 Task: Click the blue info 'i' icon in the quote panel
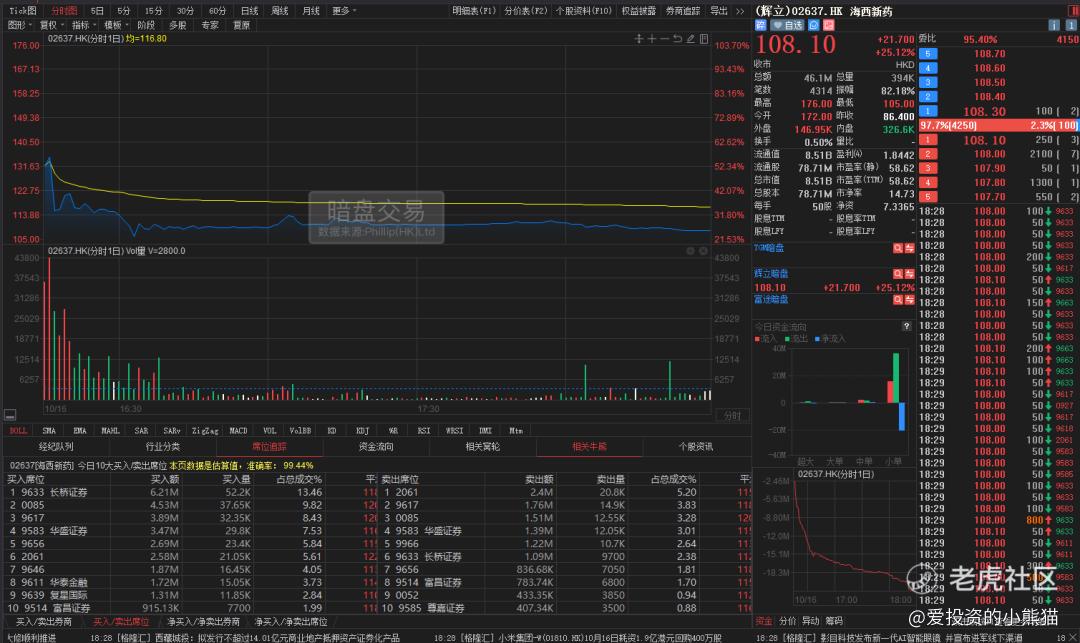pyautogui.click(x=1054, y=25)
